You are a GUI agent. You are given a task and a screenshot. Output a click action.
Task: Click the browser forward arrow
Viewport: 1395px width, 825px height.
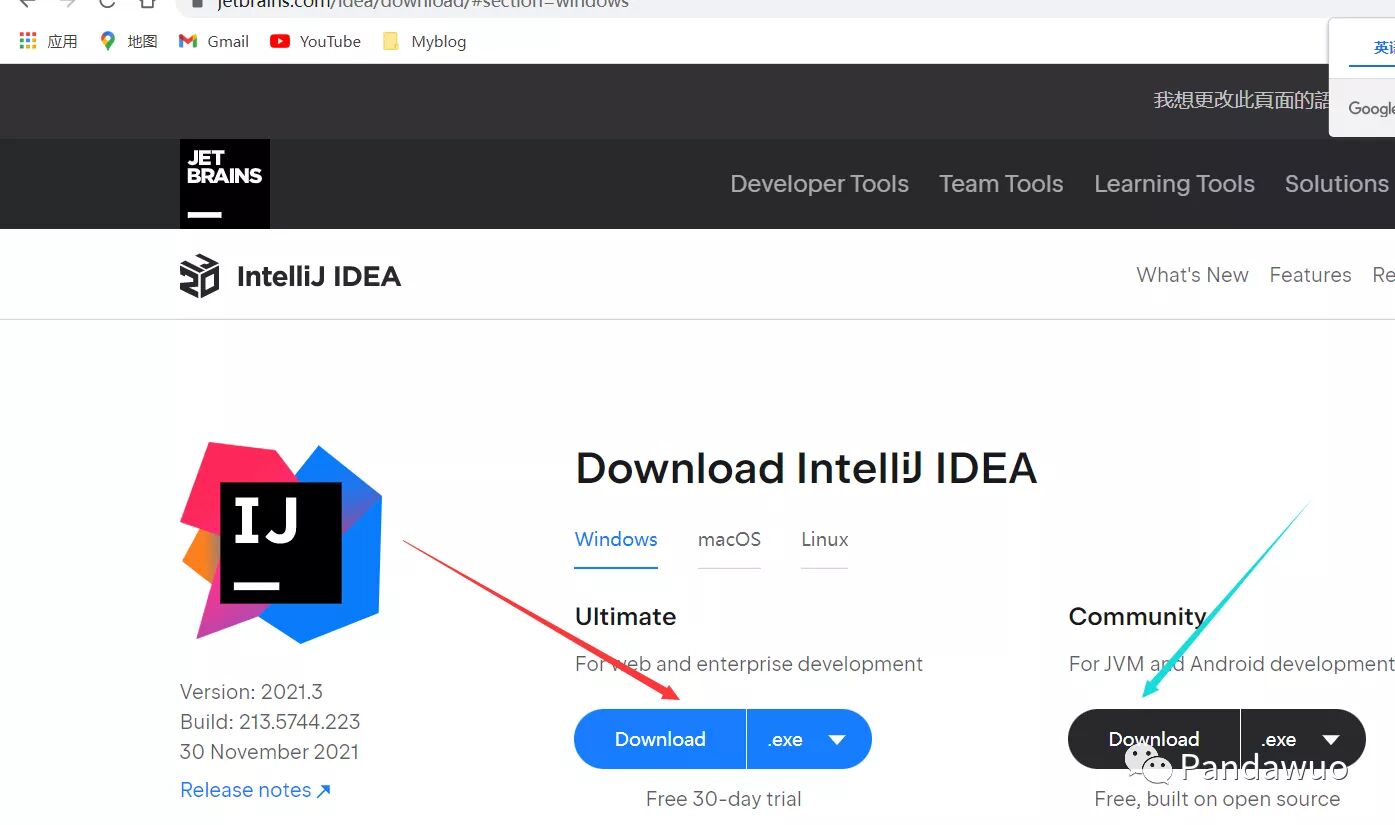point(67,3)
